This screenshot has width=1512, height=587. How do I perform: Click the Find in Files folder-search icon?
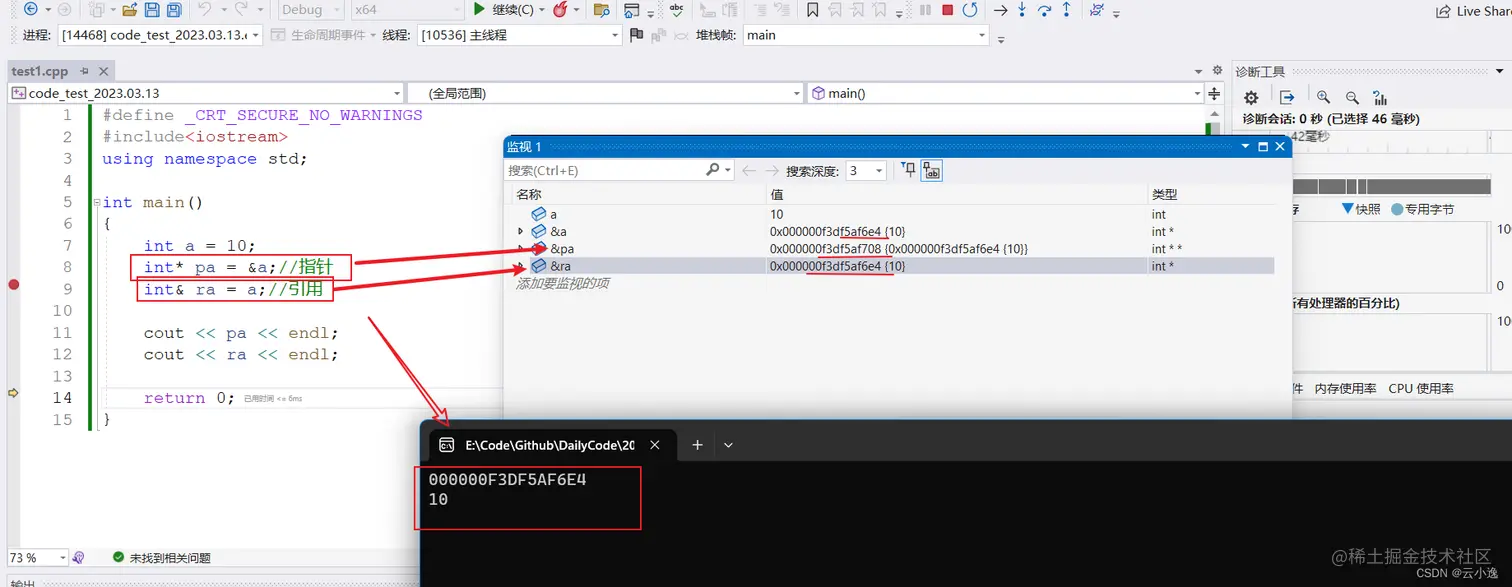[x=601, y=10]
